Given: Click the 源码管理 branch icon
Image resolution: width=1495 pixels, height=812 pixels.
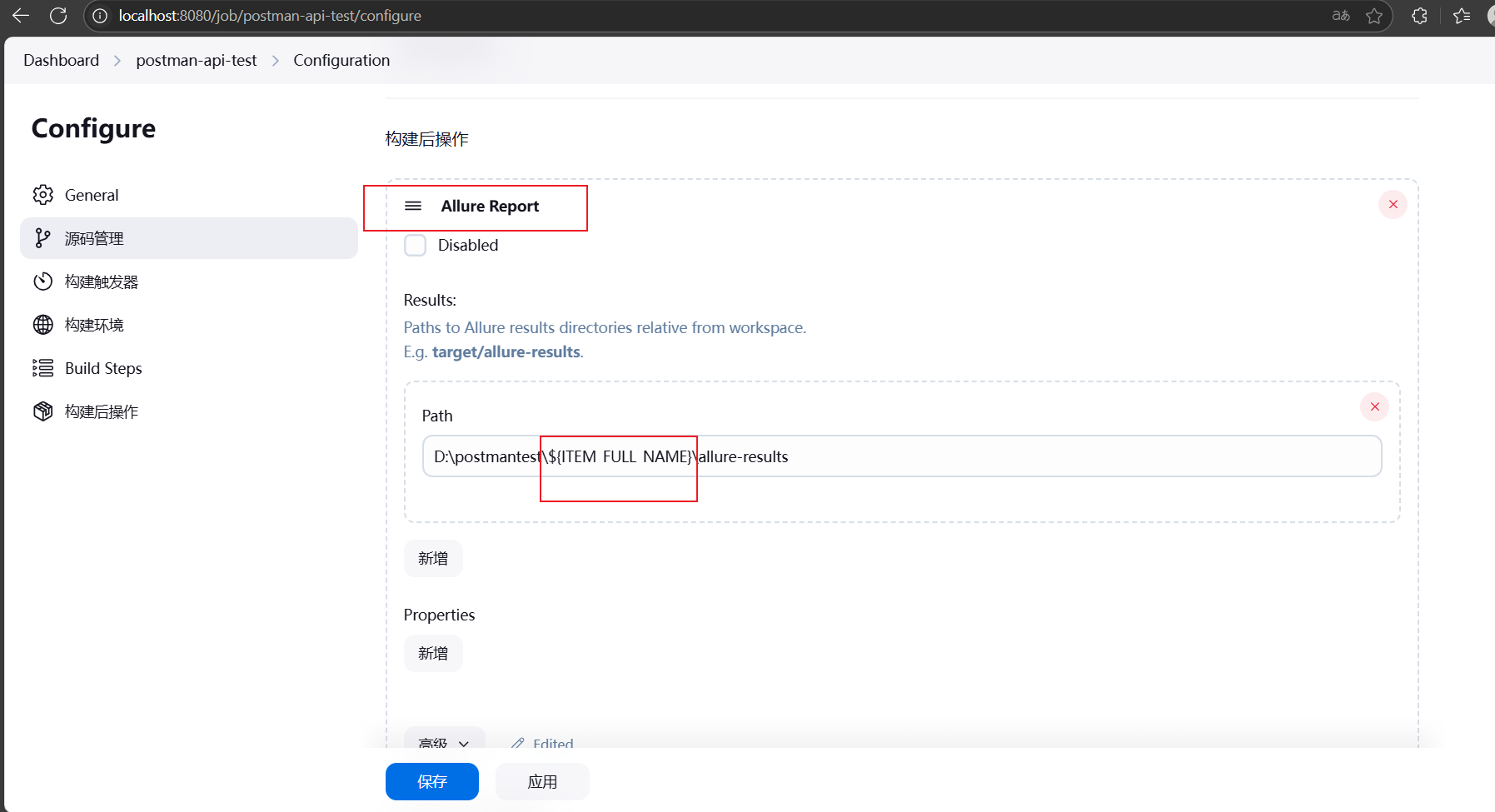Looking at the screenshot, I should pyautogui.click(x=43, y=238).
